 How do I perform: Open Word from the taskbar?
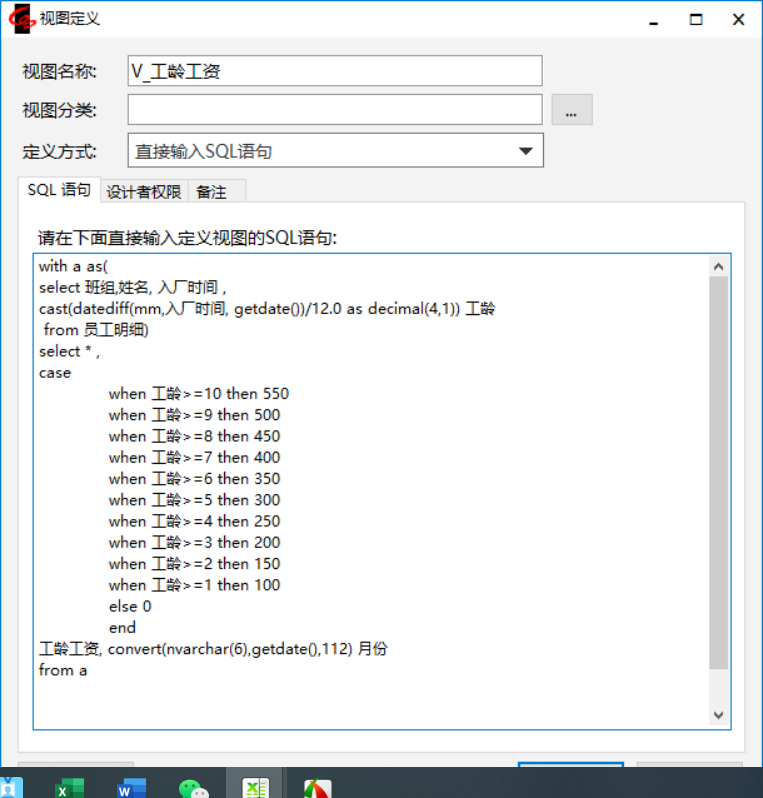[x=131, y=788]
